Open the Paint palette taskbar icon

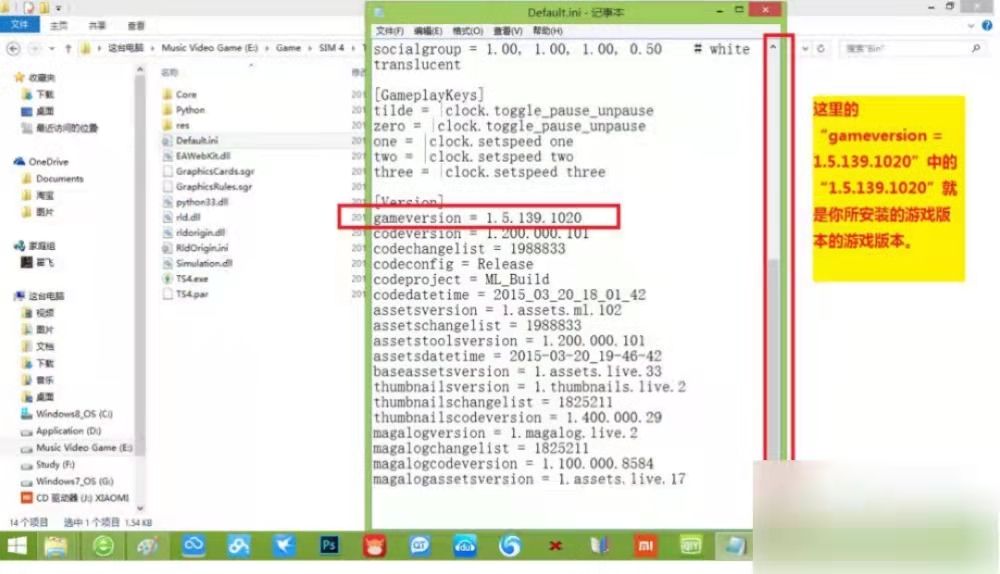point(148,546)
